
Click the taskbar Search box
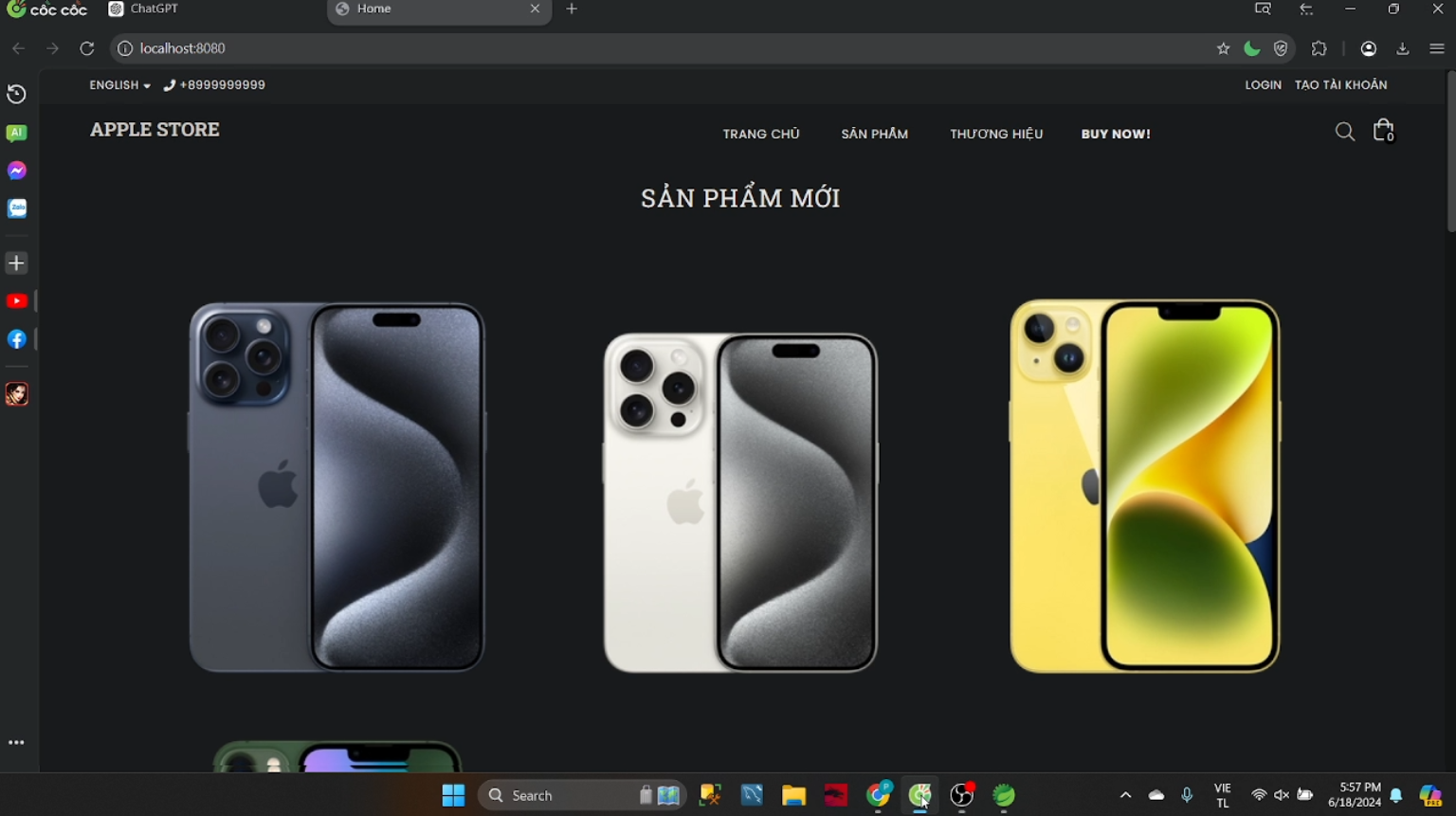[583, 795]
